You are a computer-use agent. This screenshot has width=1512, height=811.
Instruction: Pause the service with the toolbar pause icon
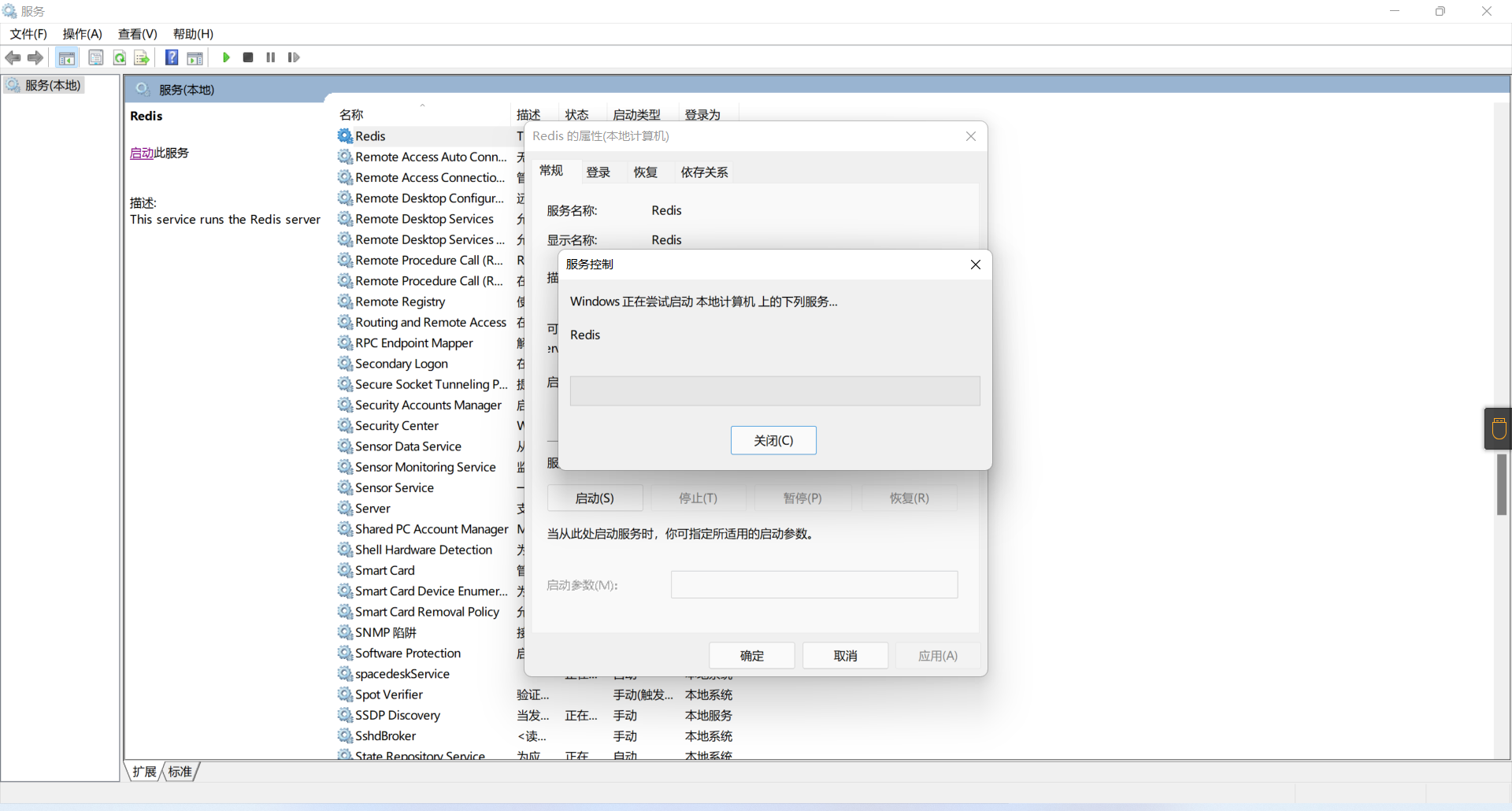[x=271, y=57]
